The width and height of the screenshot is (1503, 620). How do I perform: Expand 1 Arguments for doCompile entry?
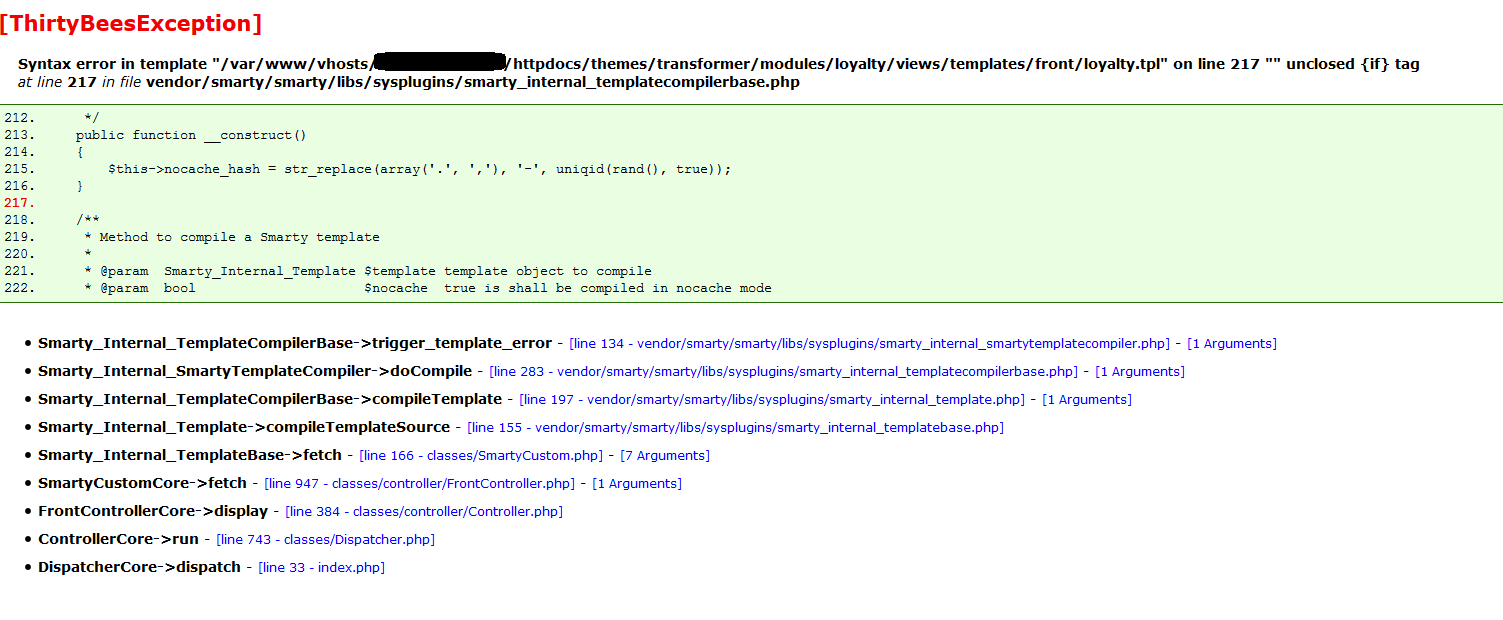tap(1139, 372)
